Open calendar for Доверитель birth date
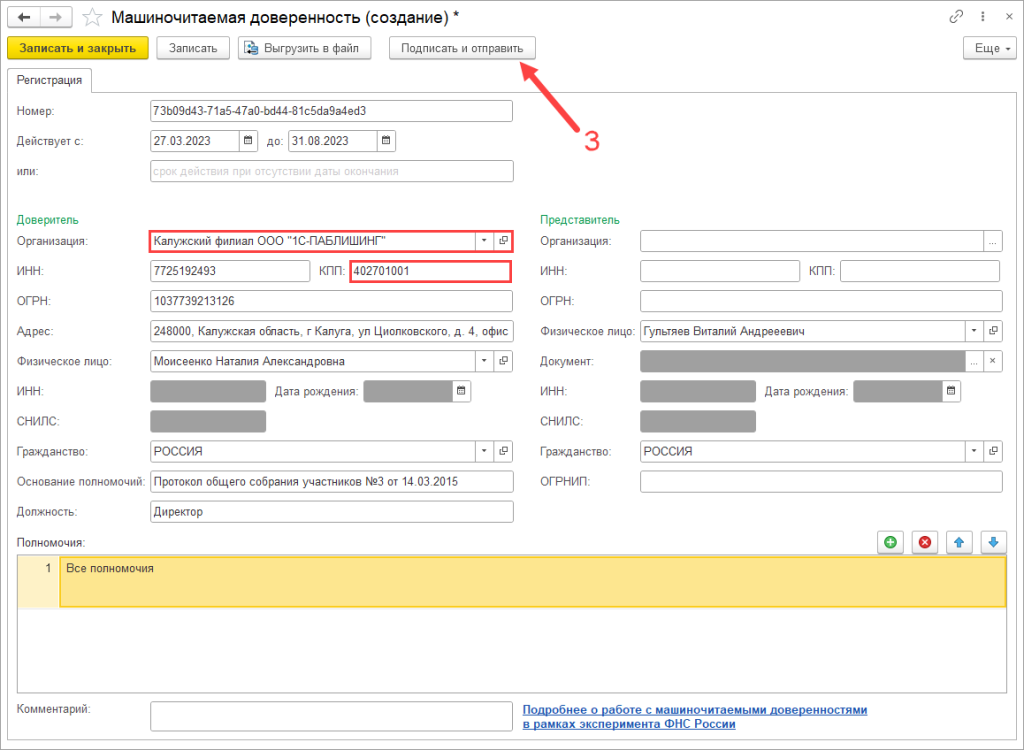 point(461,391)
